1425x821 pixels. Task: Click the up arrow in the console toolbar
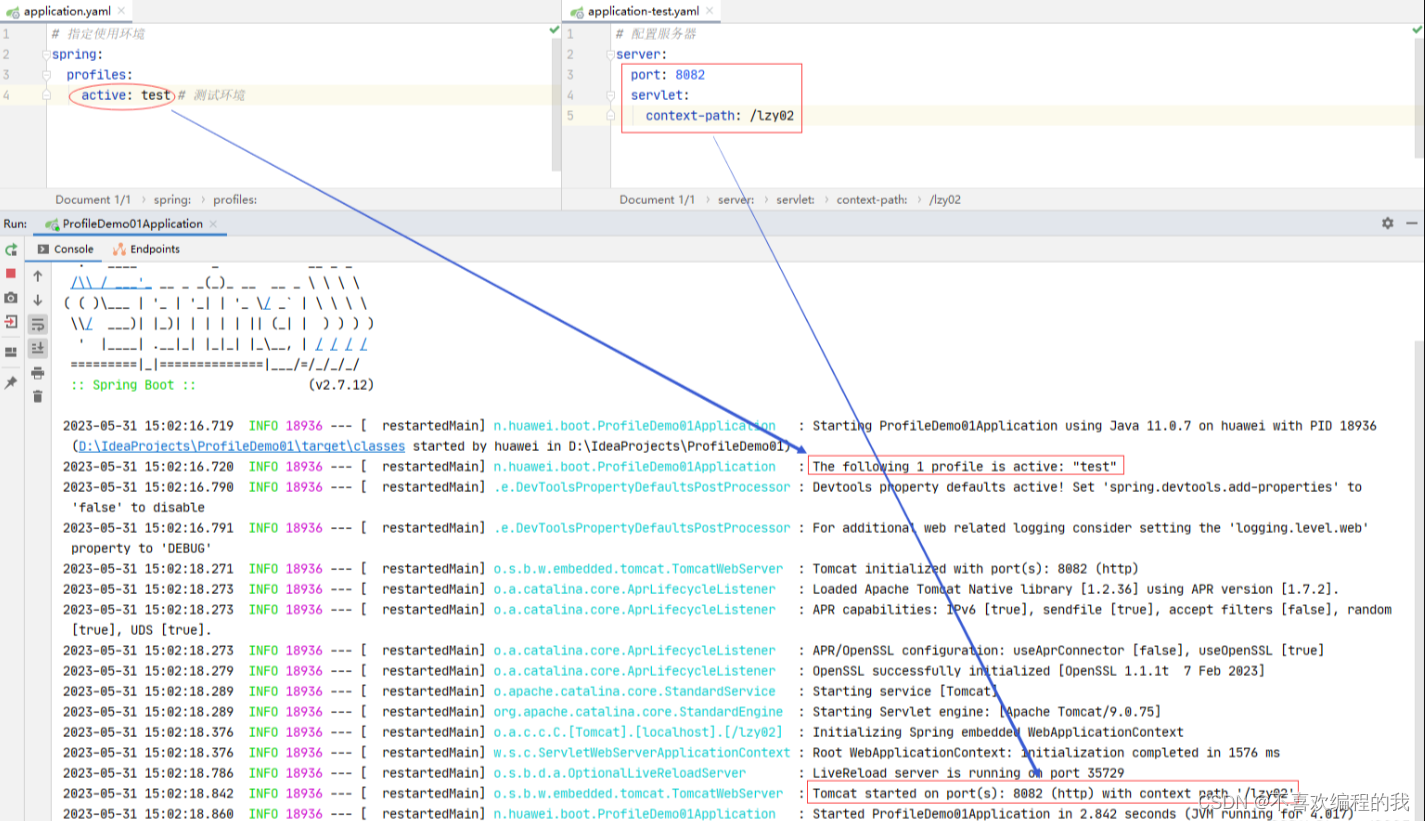click(38, 276)
